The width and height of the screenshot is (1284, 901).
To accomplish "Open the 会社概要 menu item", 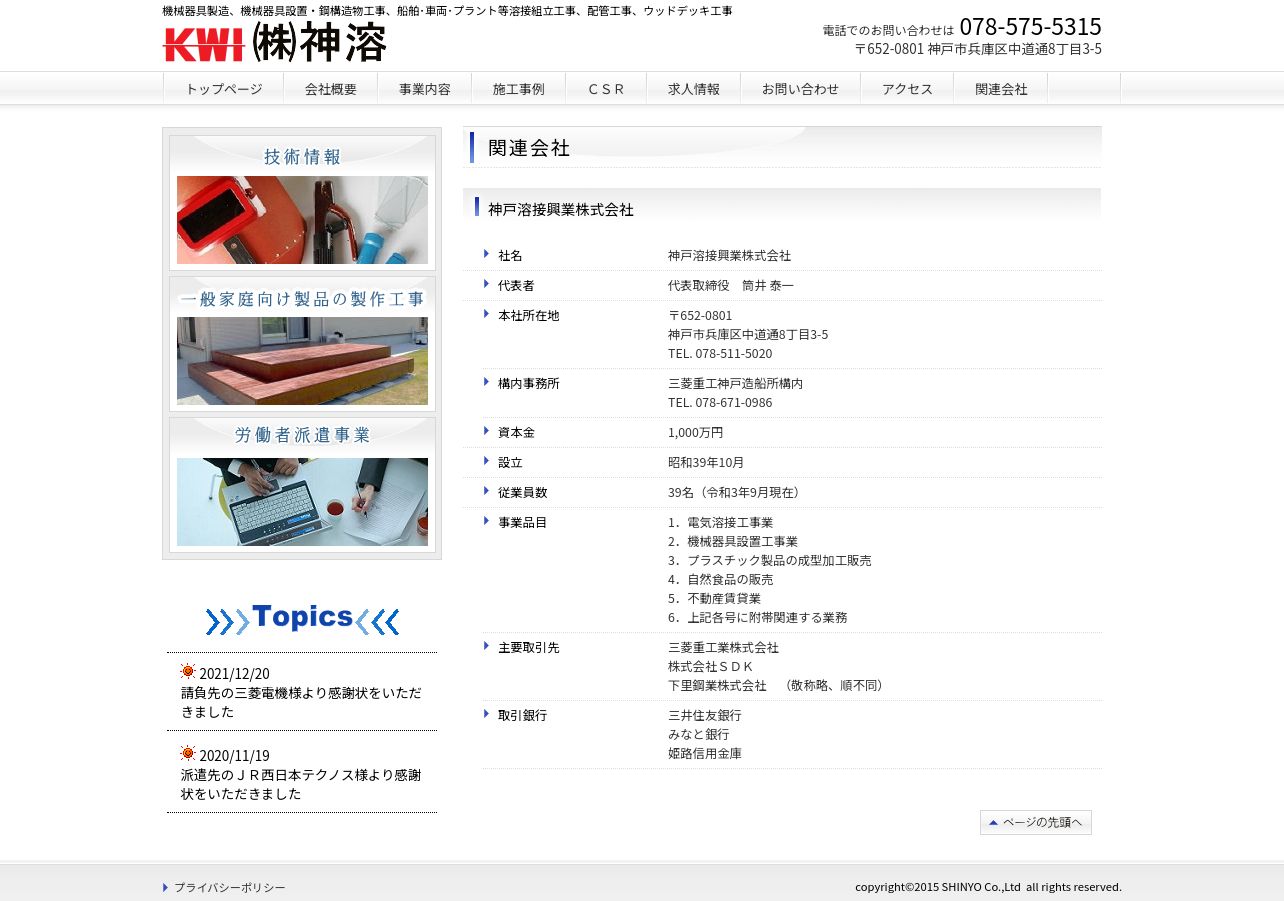I will pyautogui.click(x=331, y=88).
